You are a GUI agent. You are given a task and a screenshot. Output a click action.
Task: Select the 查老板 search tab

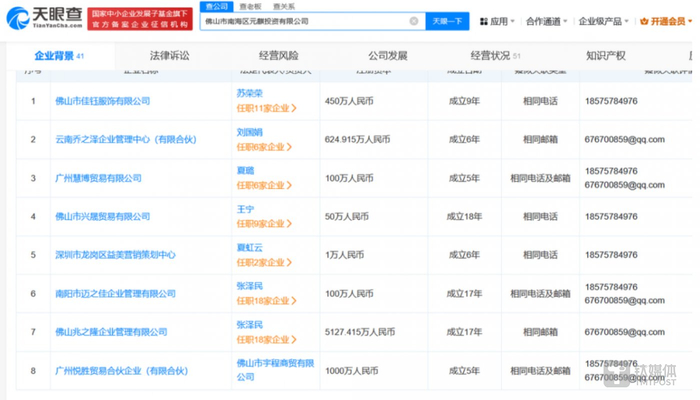point(249,6)
